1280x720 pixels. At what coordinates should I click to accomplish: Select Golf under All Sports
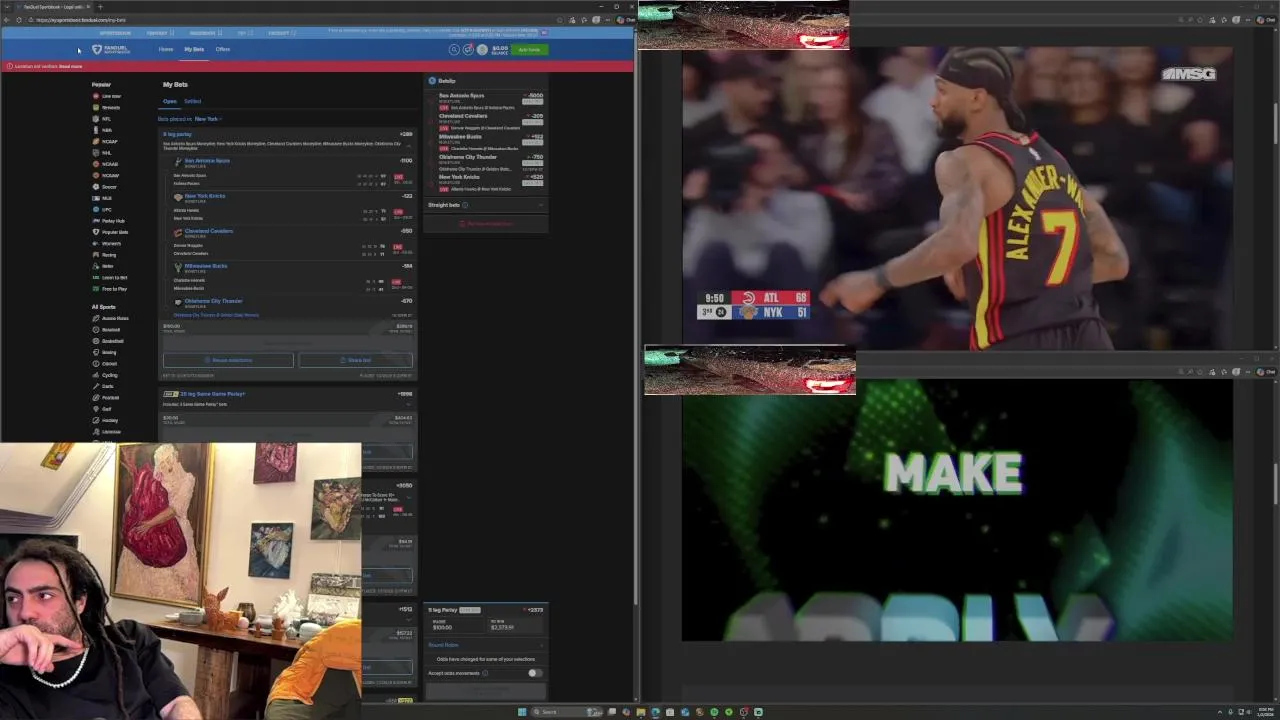[x=103, y=409]
